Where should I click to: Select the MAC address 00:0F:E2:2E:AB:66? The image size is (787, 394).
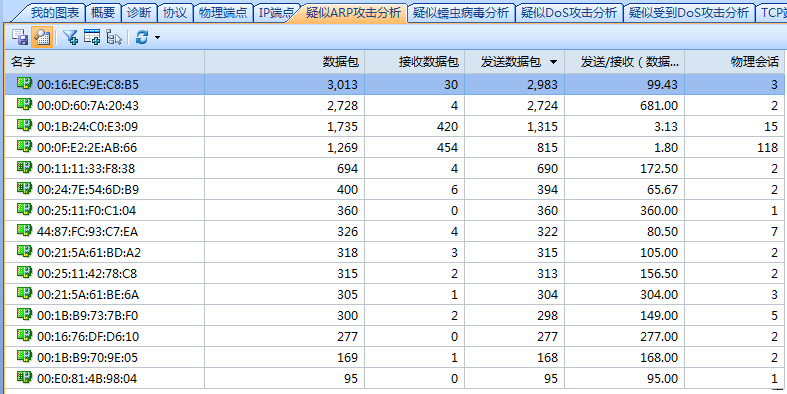coord(87,148)
